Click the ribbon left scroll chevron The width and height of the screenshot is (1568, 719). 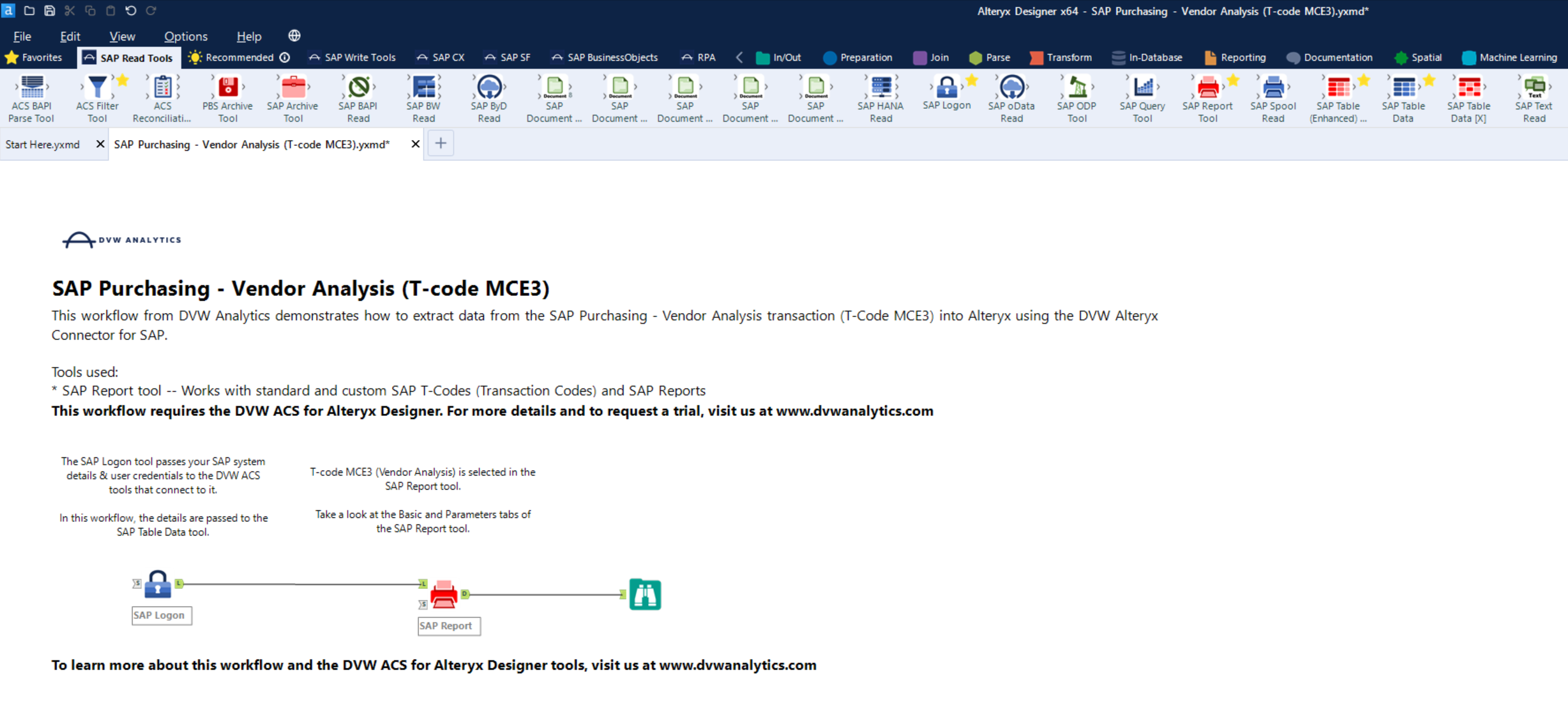point(739,57)
